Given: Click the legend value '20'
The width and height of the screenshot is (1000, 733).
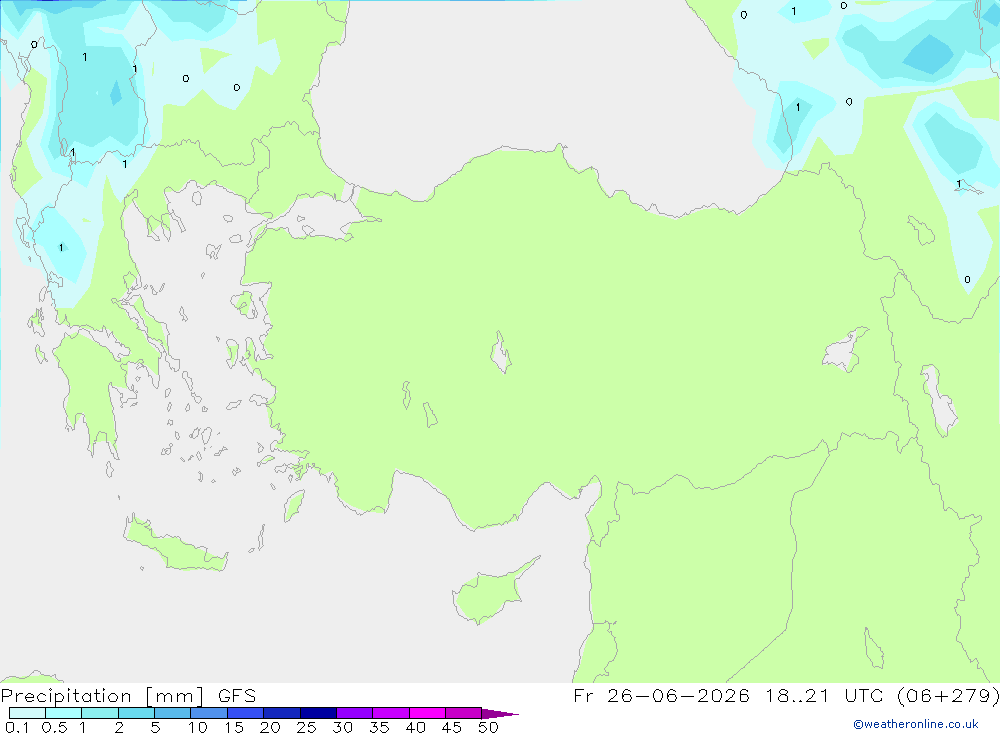Looking at the screenshot, I should tap(270, 727).
